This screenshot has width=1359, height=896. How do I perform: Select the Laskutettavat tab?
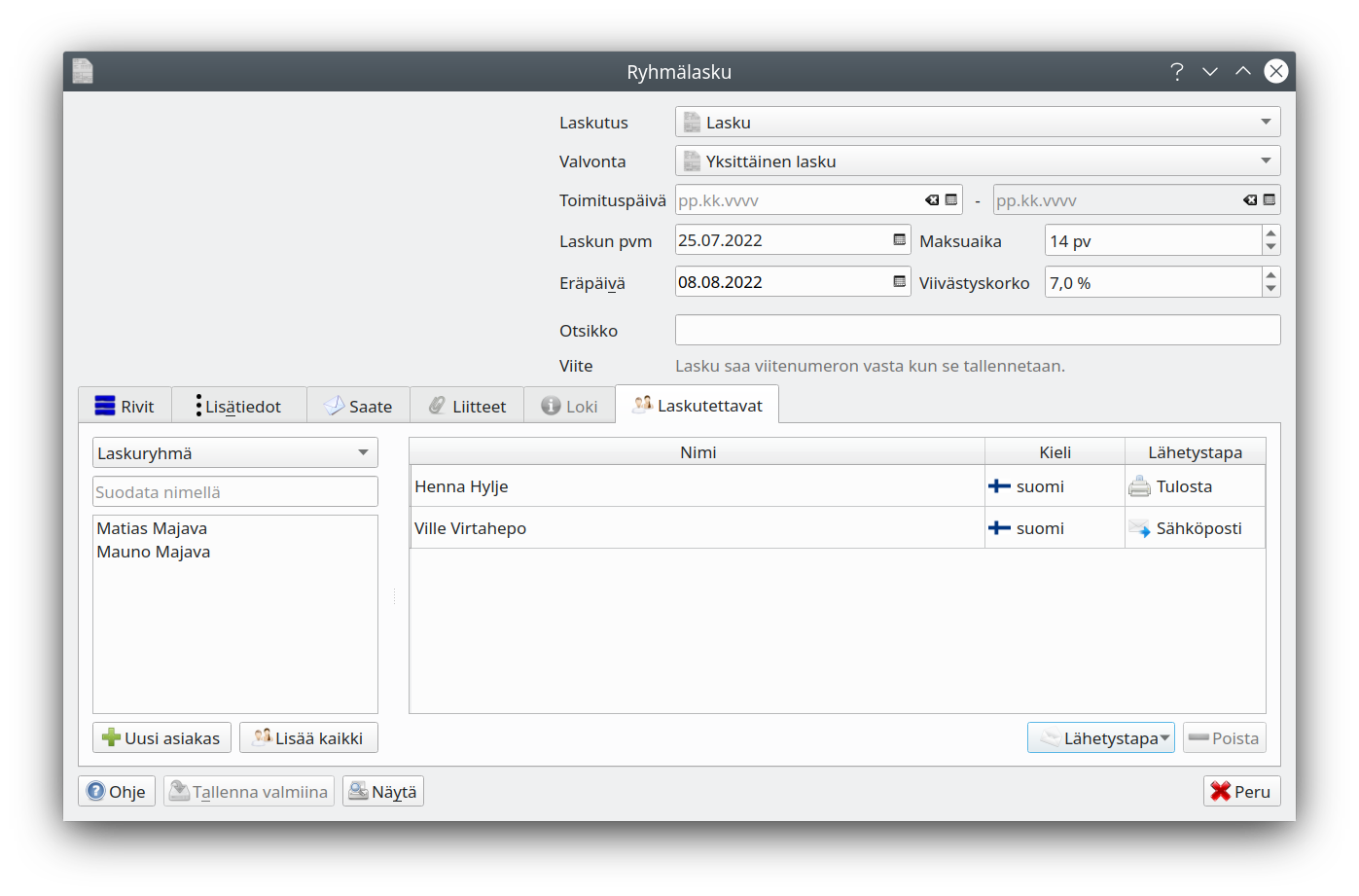(697, 405)
